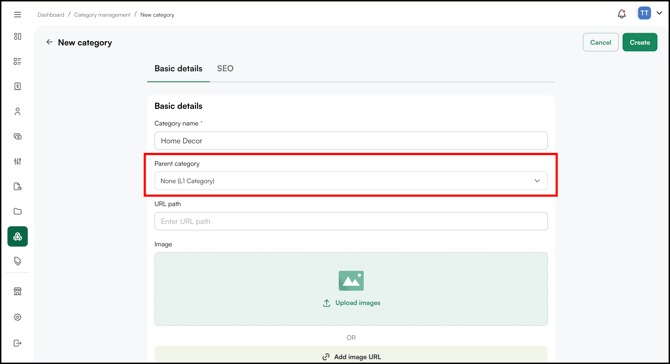Open the folder sidebar icon
The width and height of the screenshot is (670, 364).
coord(18,211)
